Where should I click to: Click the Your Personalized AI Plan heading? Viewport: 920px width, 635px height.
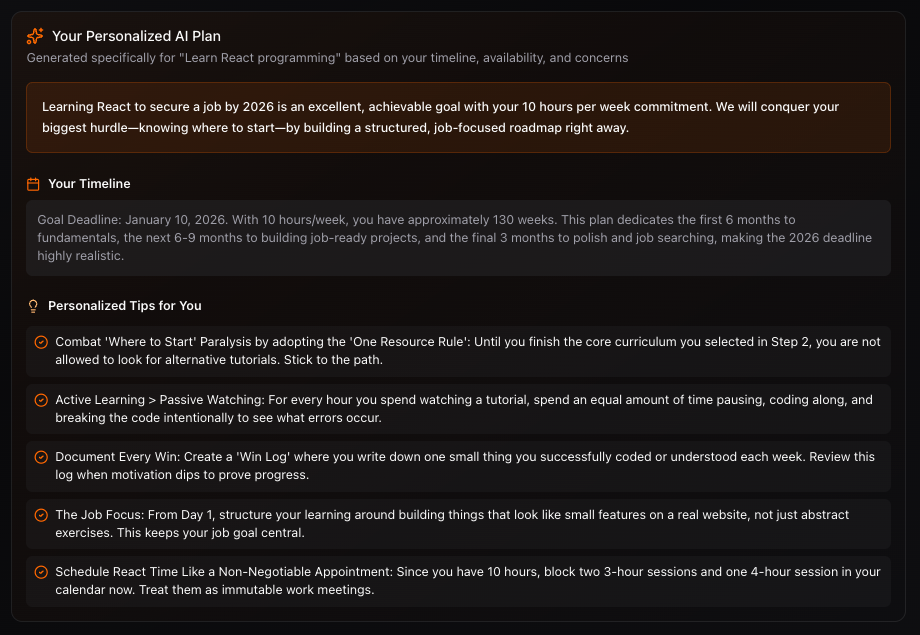tap(136, 36)
